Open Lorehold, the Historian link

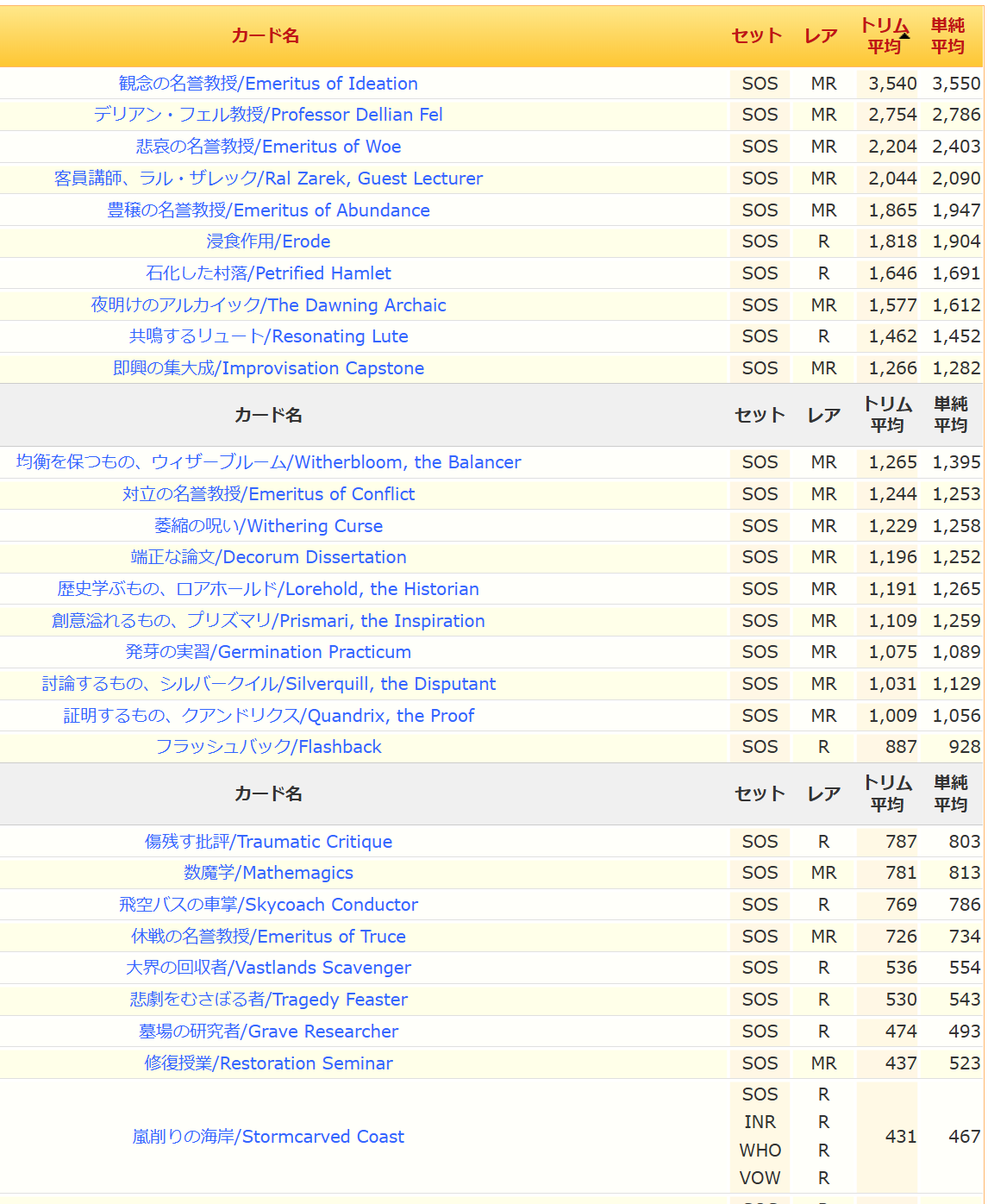tap(268, 589)
